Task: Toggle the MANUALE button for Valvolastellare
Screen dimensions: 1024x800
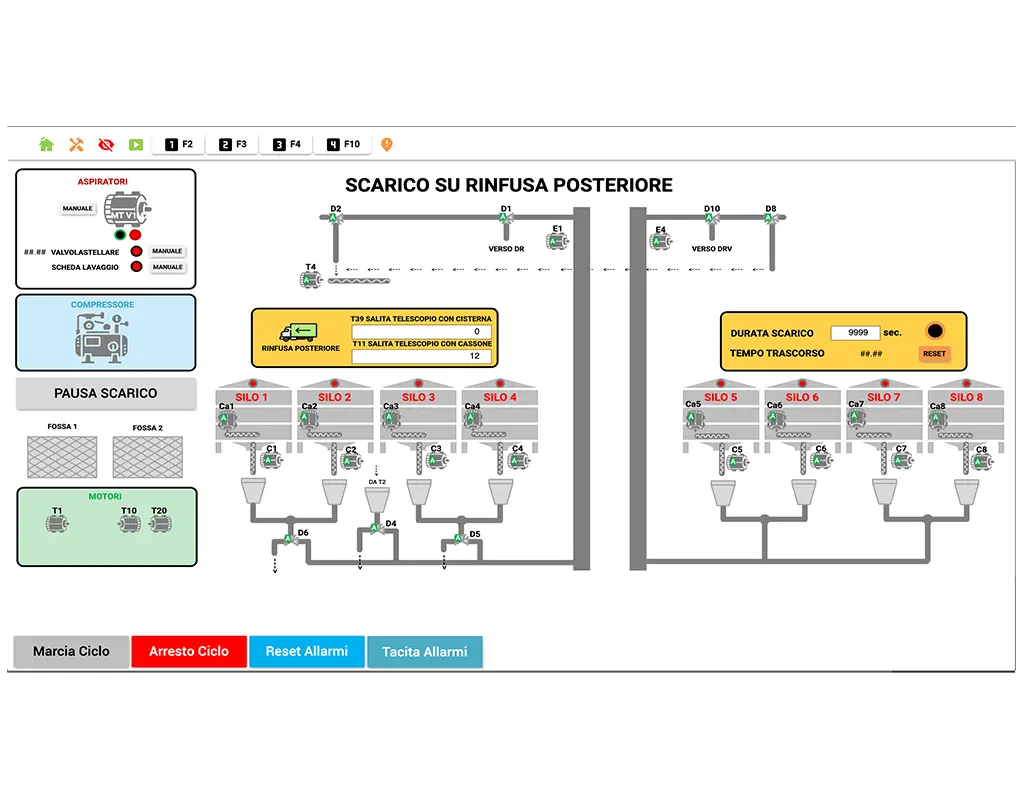Action: [x=167, y=251]
